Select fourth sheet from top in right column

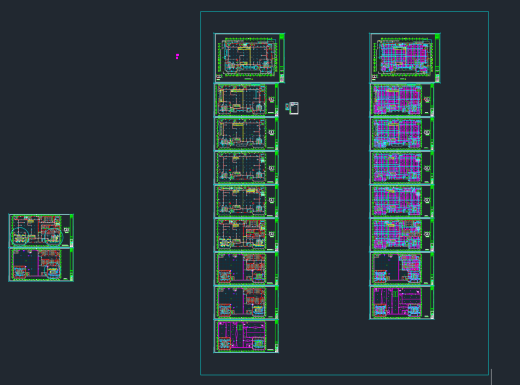(402, 168)
